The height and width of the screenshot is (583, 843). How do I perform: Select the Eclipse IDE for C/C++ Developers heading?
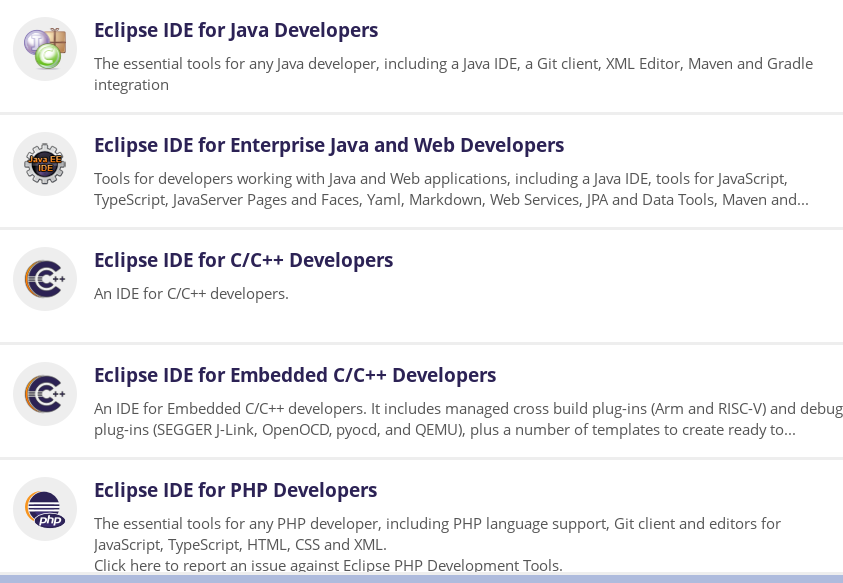click(x=243, y=260)
